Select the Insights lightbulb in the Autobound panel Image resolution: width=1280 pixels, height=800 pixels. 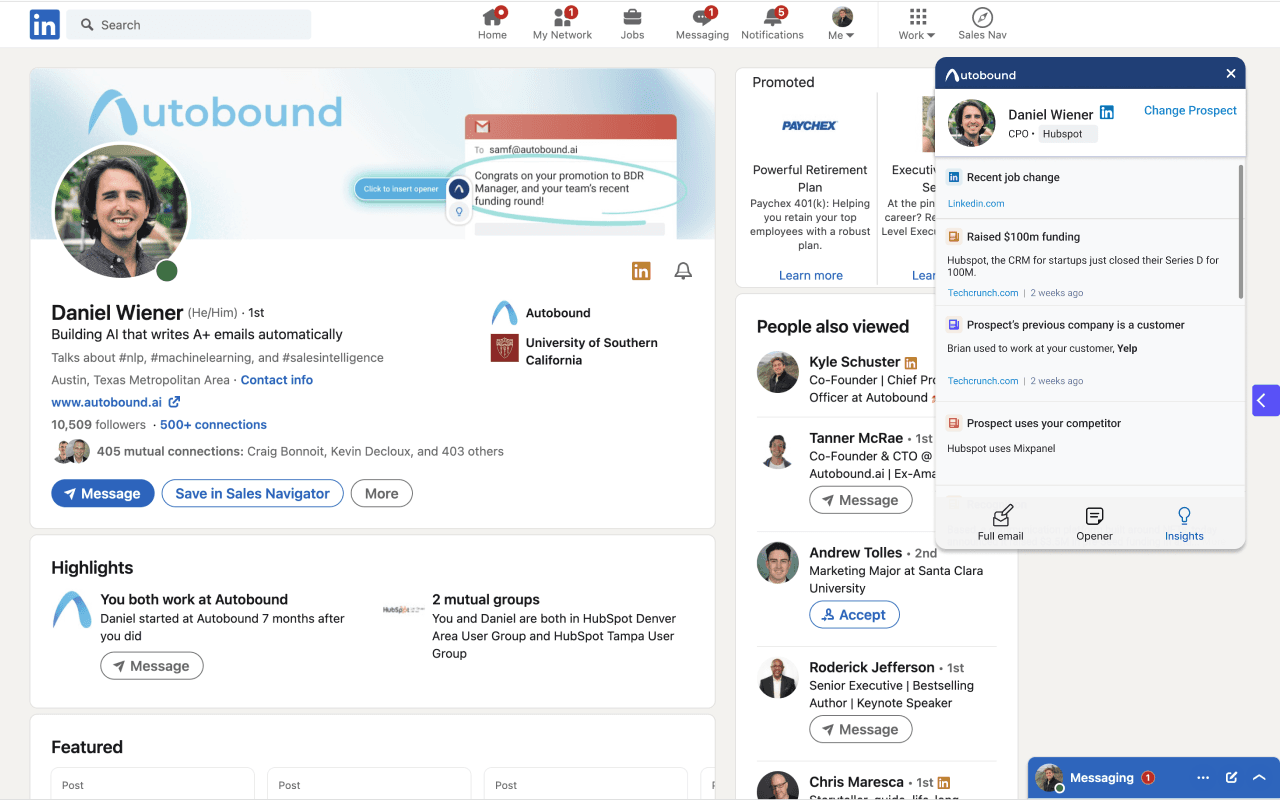[x=1184, y=522]
